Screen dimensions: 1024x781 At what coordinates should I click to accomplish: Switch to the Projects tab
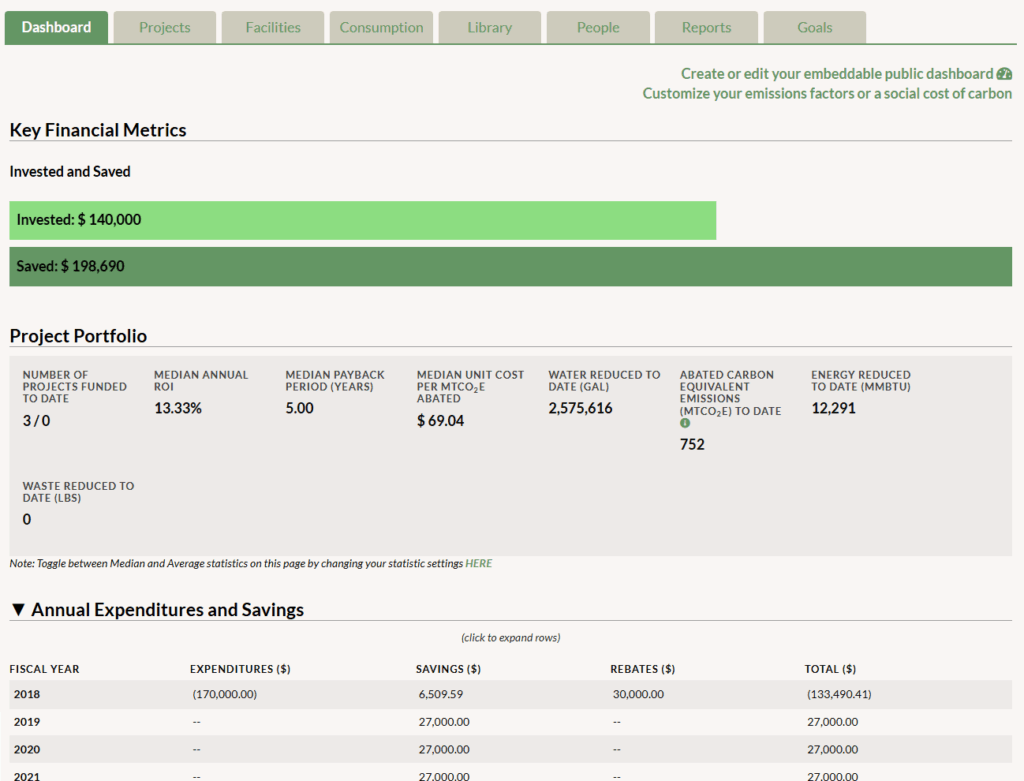coord(165,28)
